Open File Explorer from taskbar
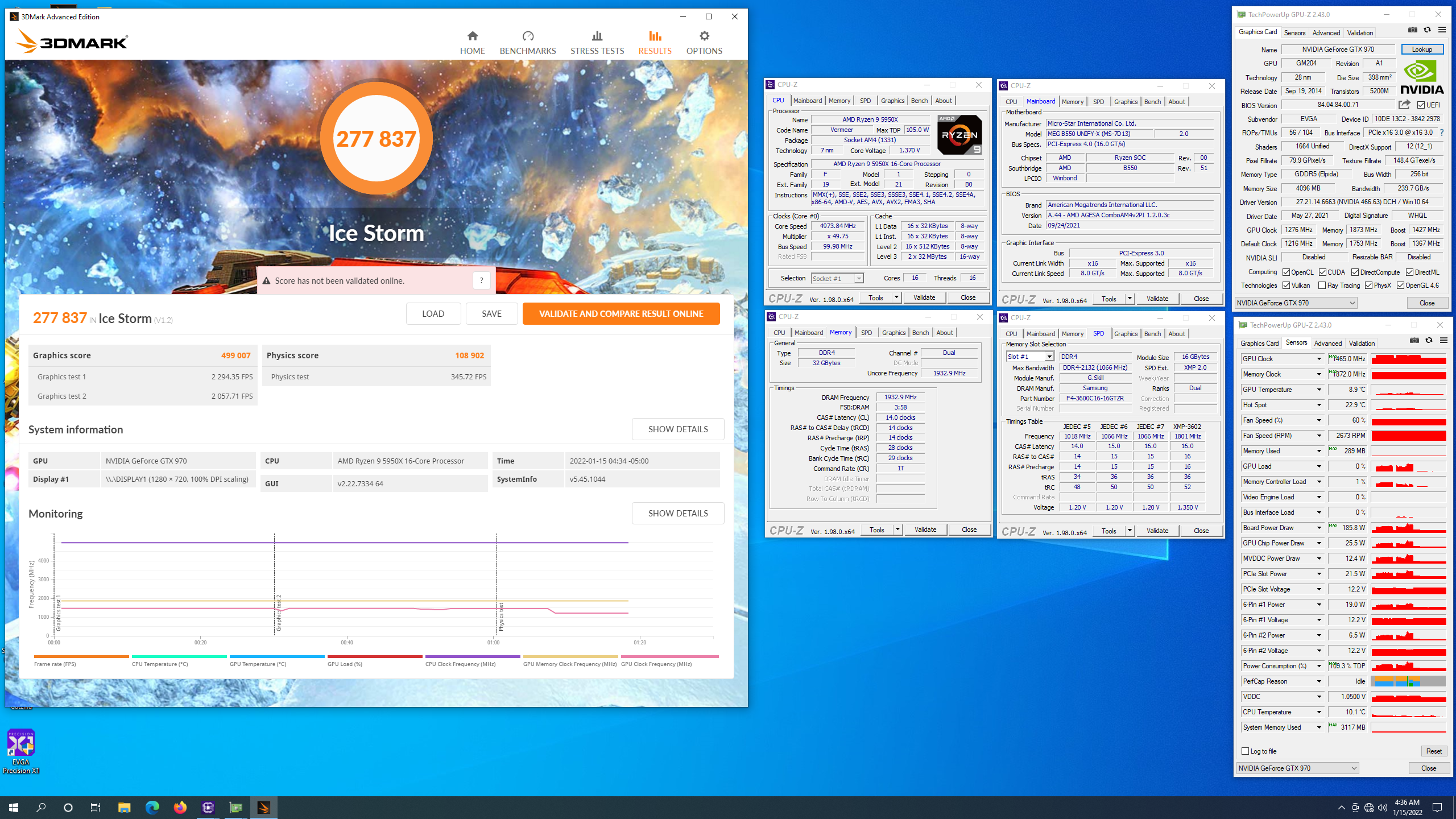 (x=124, y=808)
